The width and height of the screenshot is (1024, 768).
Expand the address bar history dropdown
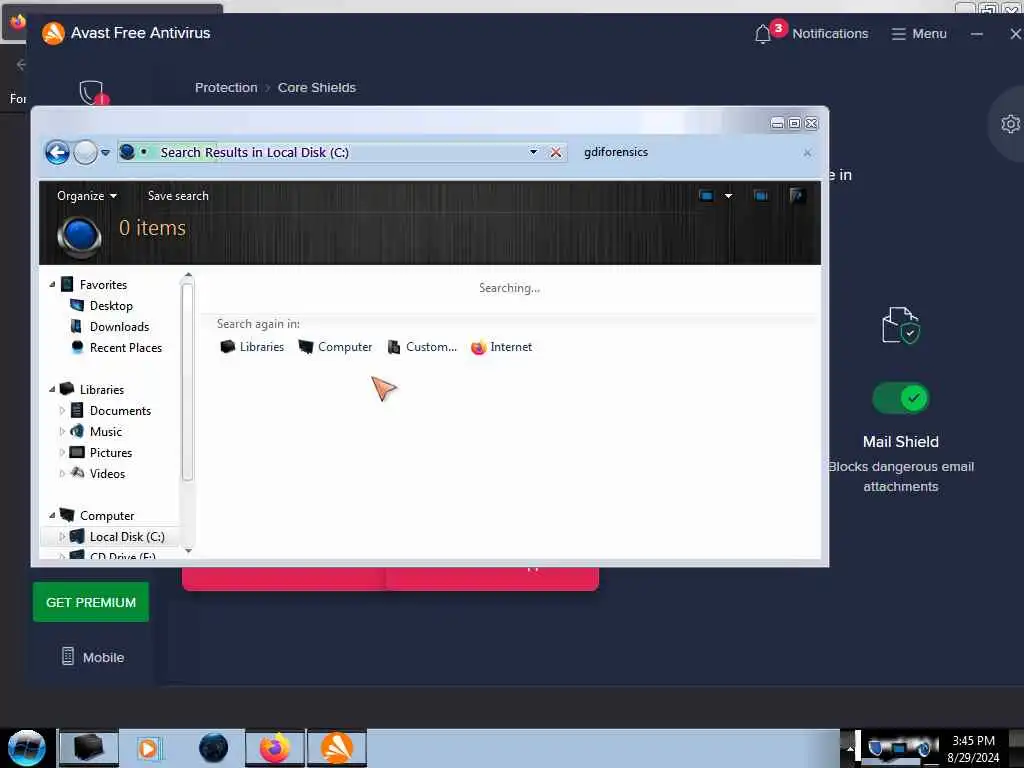point(534,152)
